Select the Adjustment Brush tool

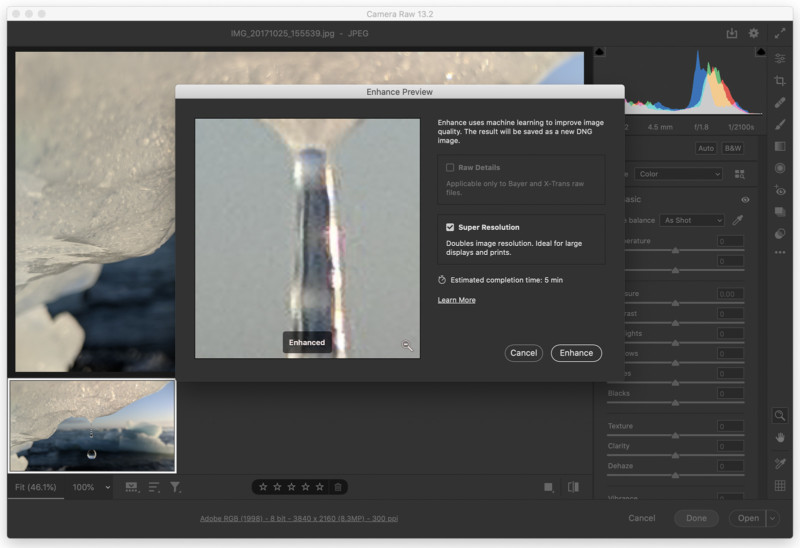pyautogui.click(x=780, y=124)
